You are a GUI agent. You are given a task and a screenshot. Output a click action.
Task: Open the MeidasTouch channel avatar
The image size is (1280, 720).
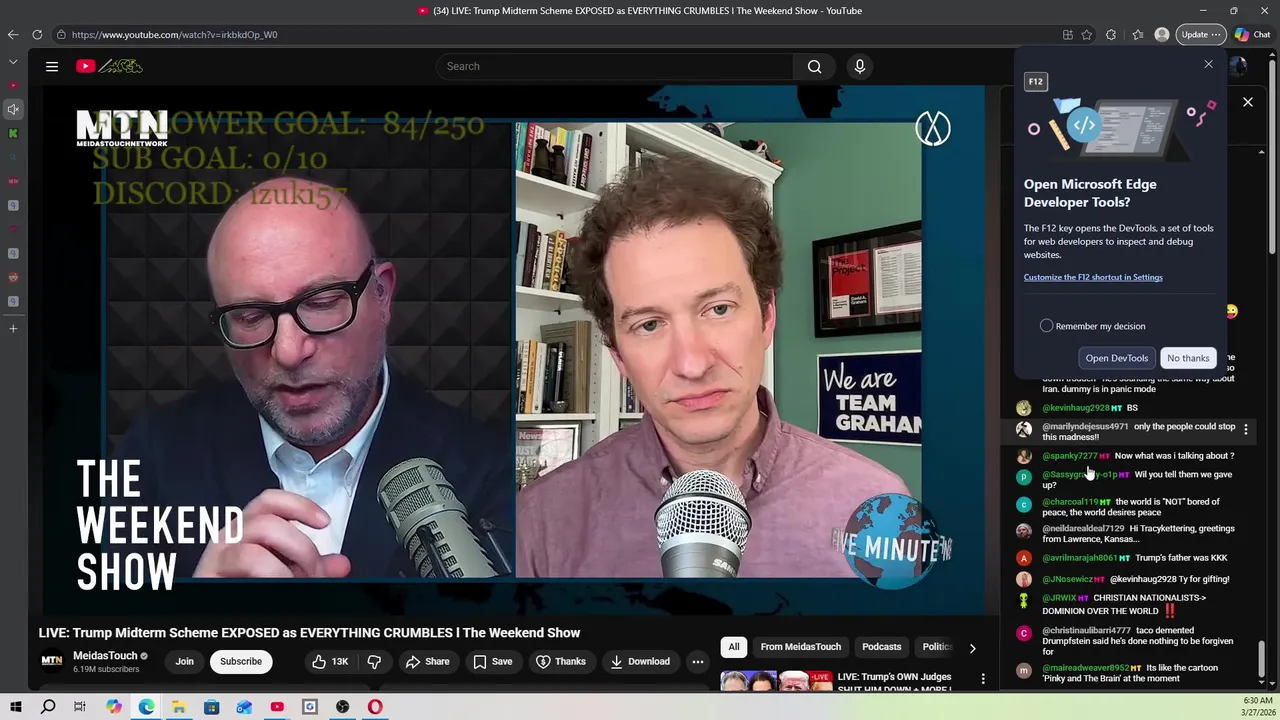pos(51,661)
